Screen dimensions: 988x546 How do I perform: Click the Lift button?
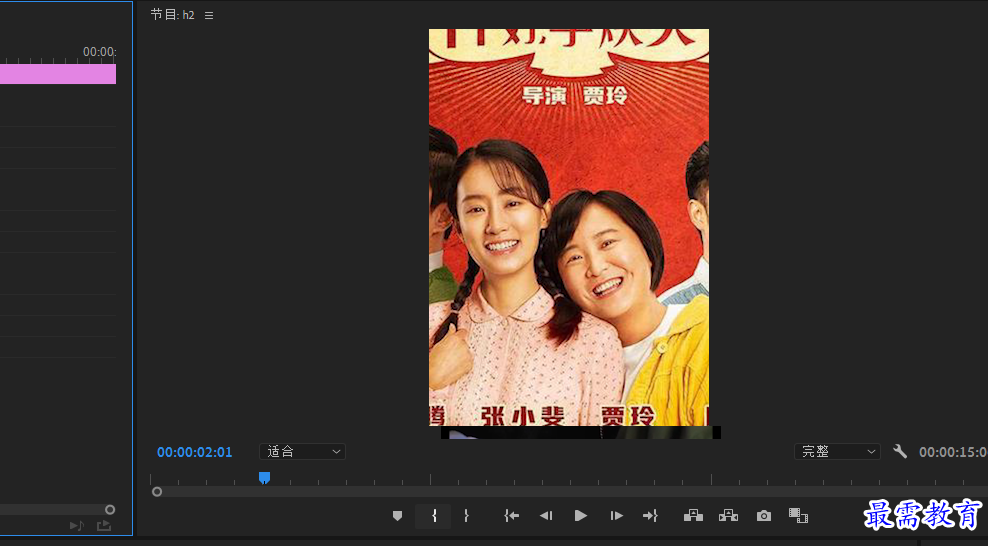pyautogui.click(x=693, y=516)
